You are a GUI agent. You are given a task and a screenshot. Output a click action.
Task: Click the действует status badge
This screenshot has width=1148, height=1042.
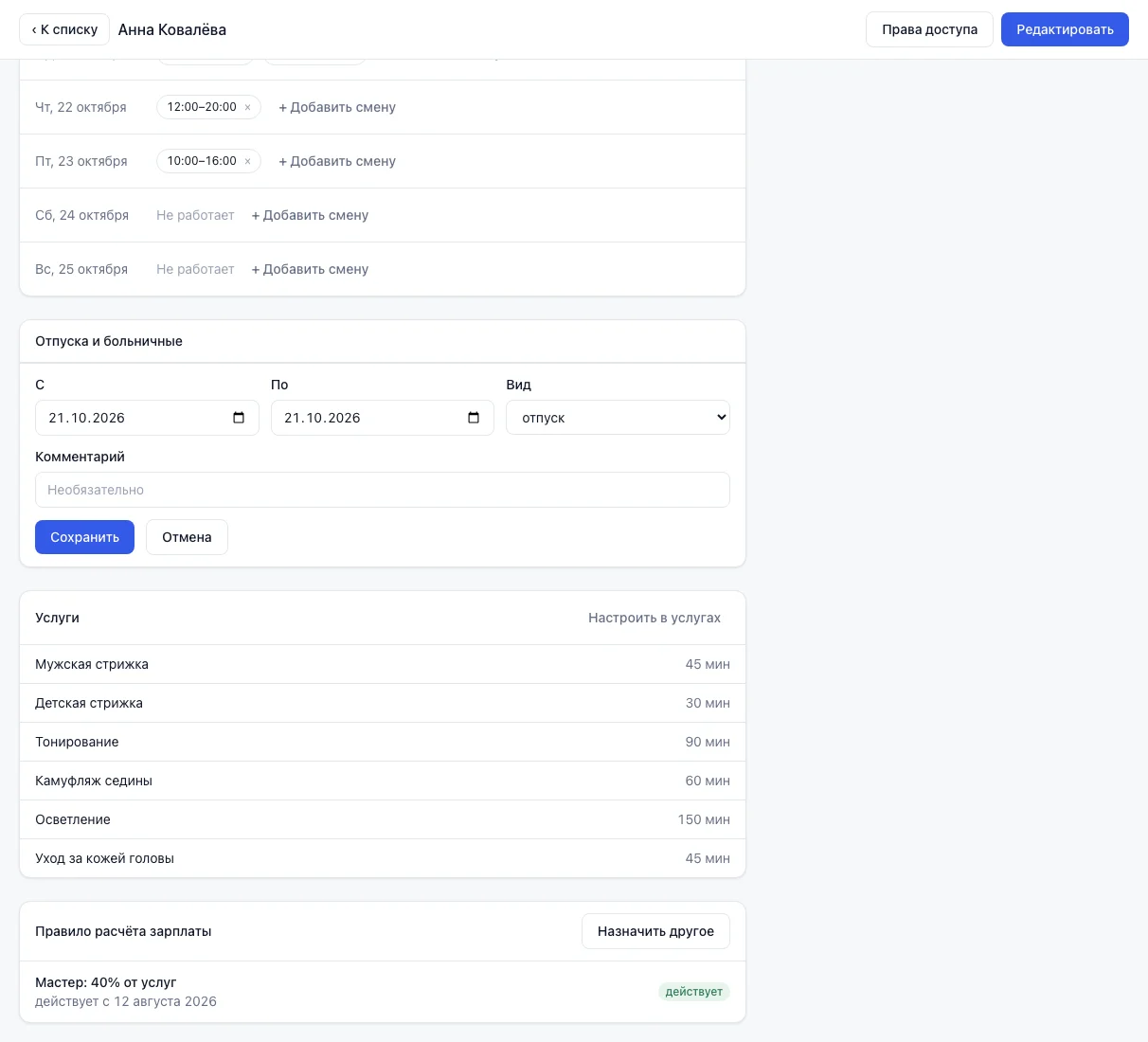[694, 992]
